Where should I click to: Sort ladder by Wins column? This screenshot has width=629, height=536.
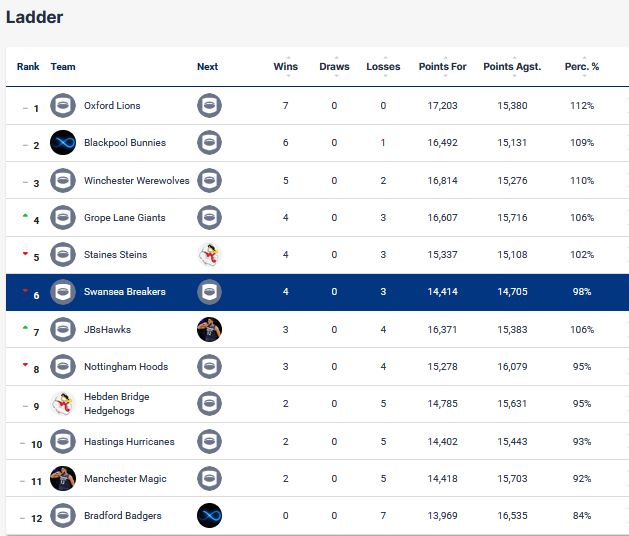pos(286,67)
